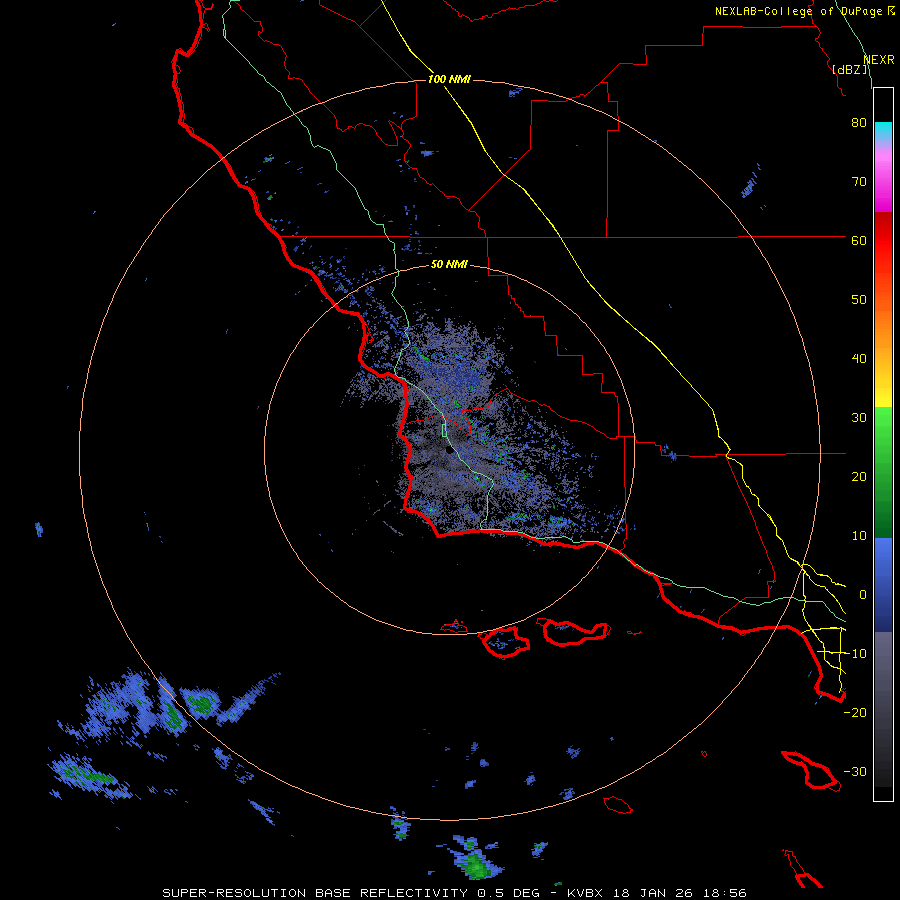
Task: Click the green echo at the bottom edge
Action: click(x=476, y=864)
